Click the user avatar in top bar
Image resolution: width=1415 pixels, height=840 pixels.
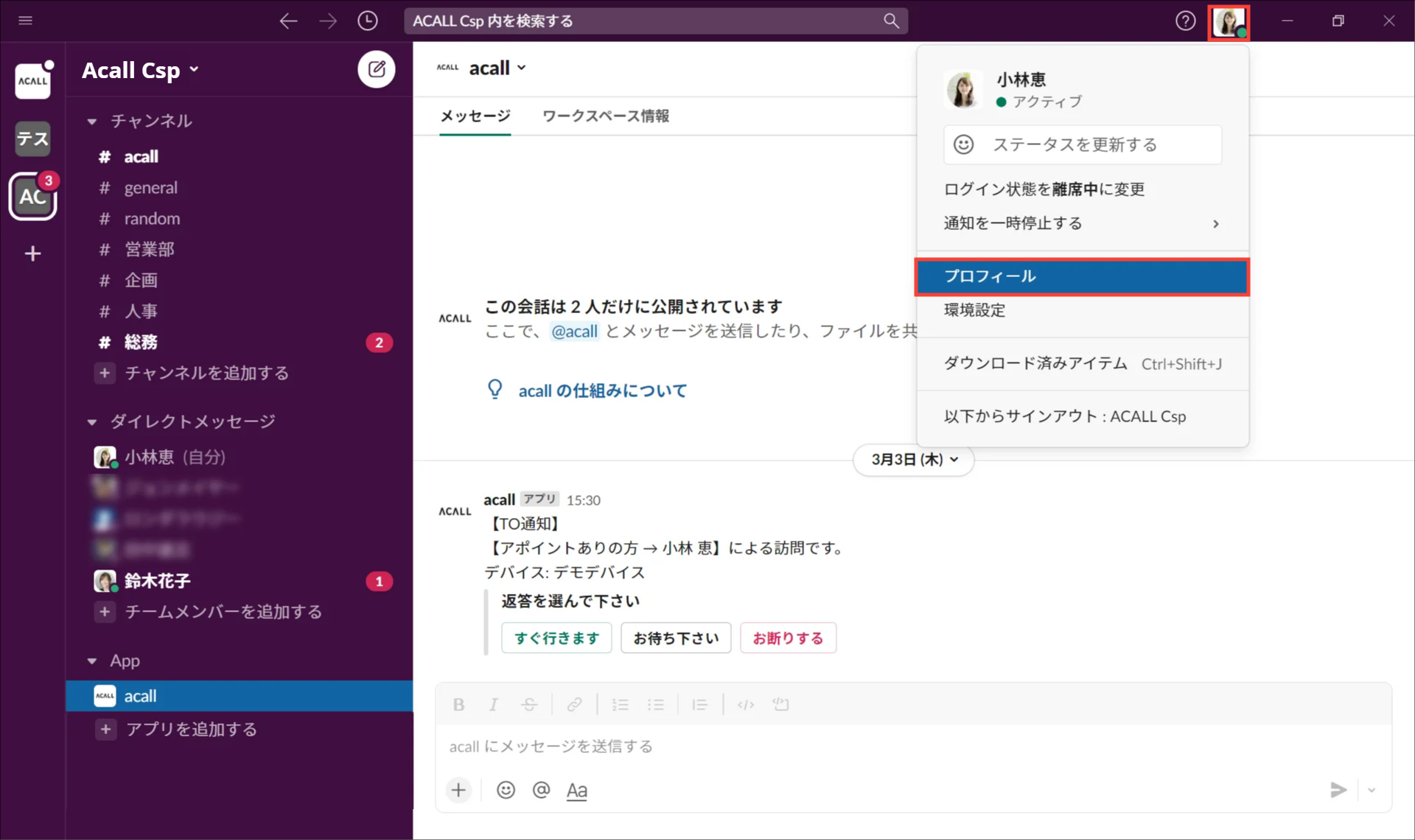(1229, 22)
